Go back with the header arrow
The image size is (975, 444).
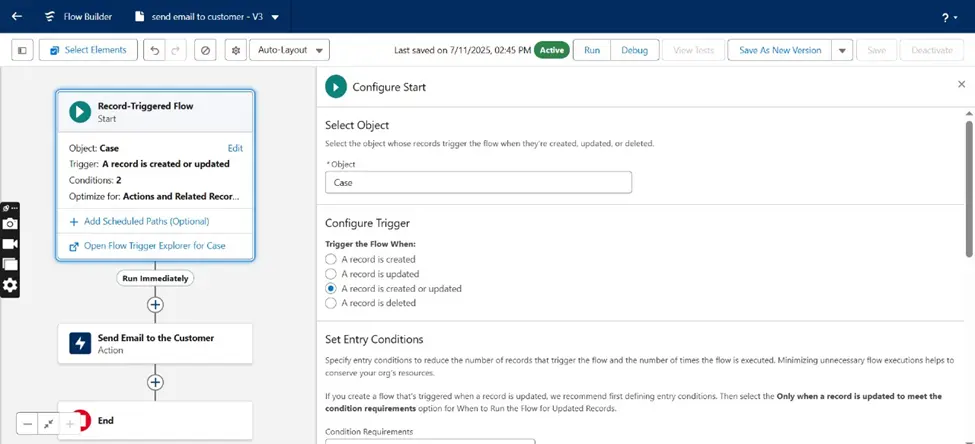(x=17, y=17)
